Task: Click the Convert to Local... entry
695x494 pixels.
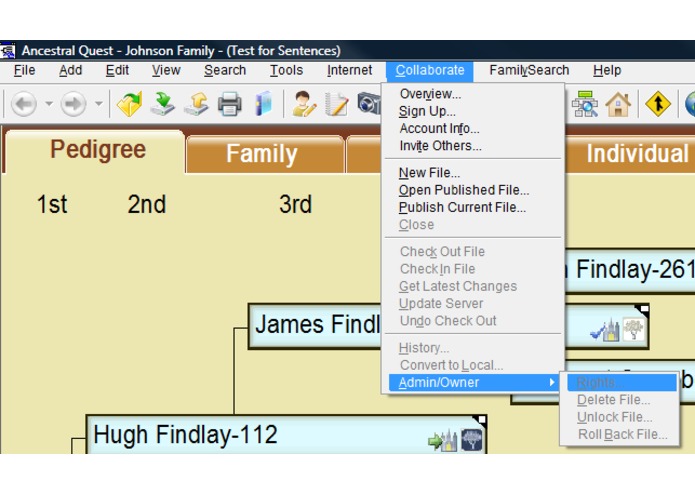Action: pyautogui.click(x=473, y=365)
